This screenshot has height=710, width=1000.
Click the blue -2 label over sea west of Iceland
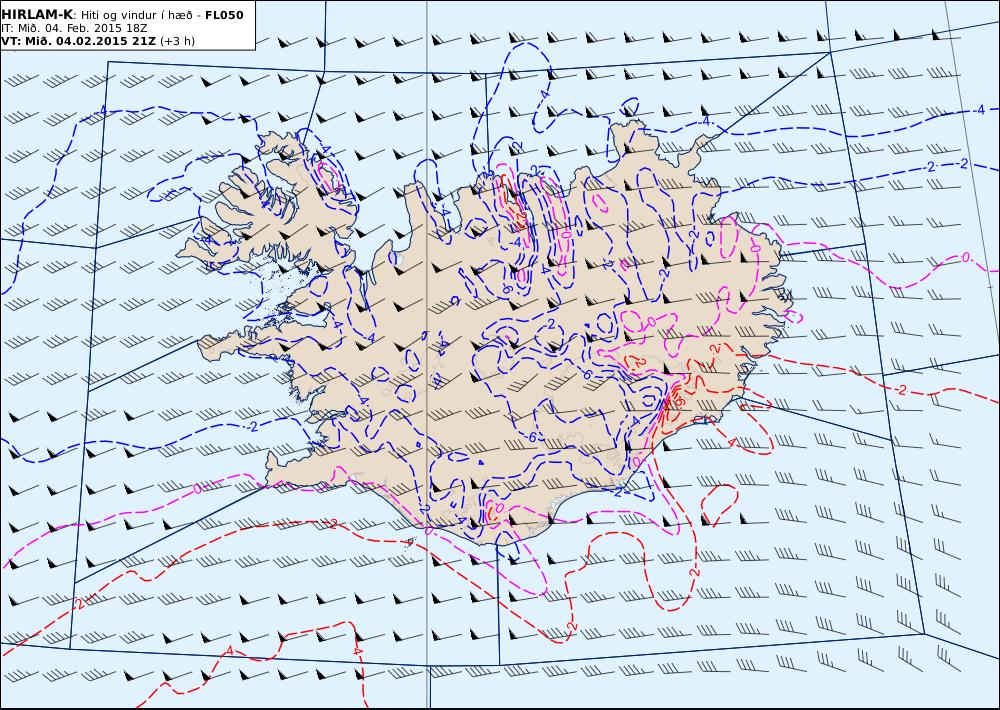[x=253, y=427]
